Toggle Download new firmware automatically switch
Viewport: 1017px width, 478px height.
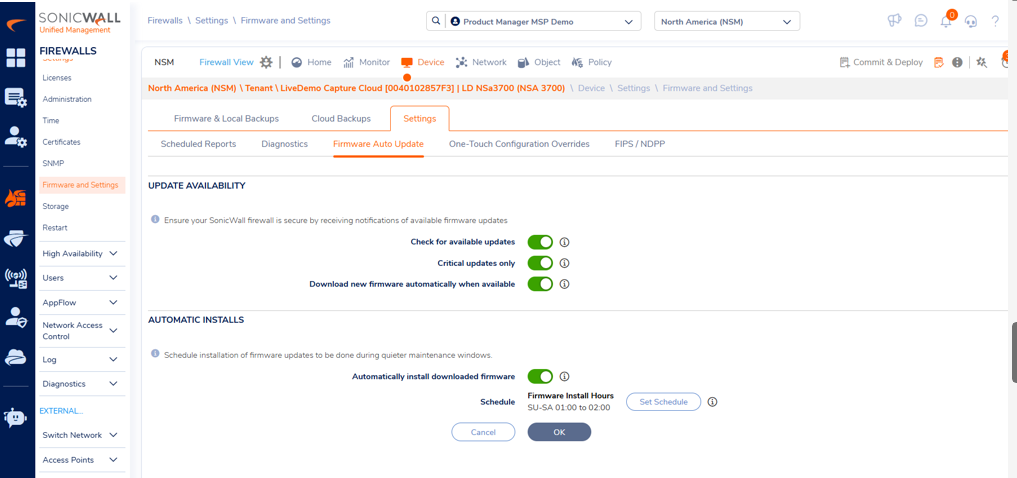[x=540, y=283]
